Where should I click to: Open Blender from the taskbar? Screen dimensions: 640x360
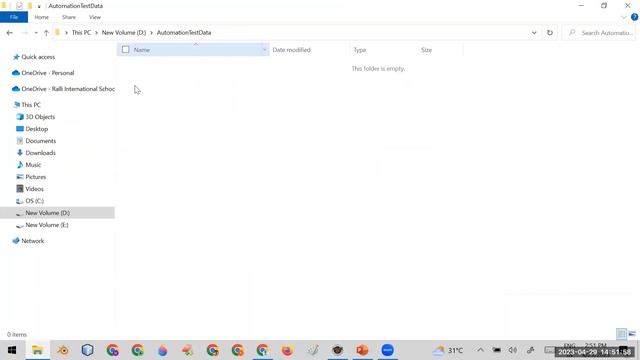[x=63, y=350]
